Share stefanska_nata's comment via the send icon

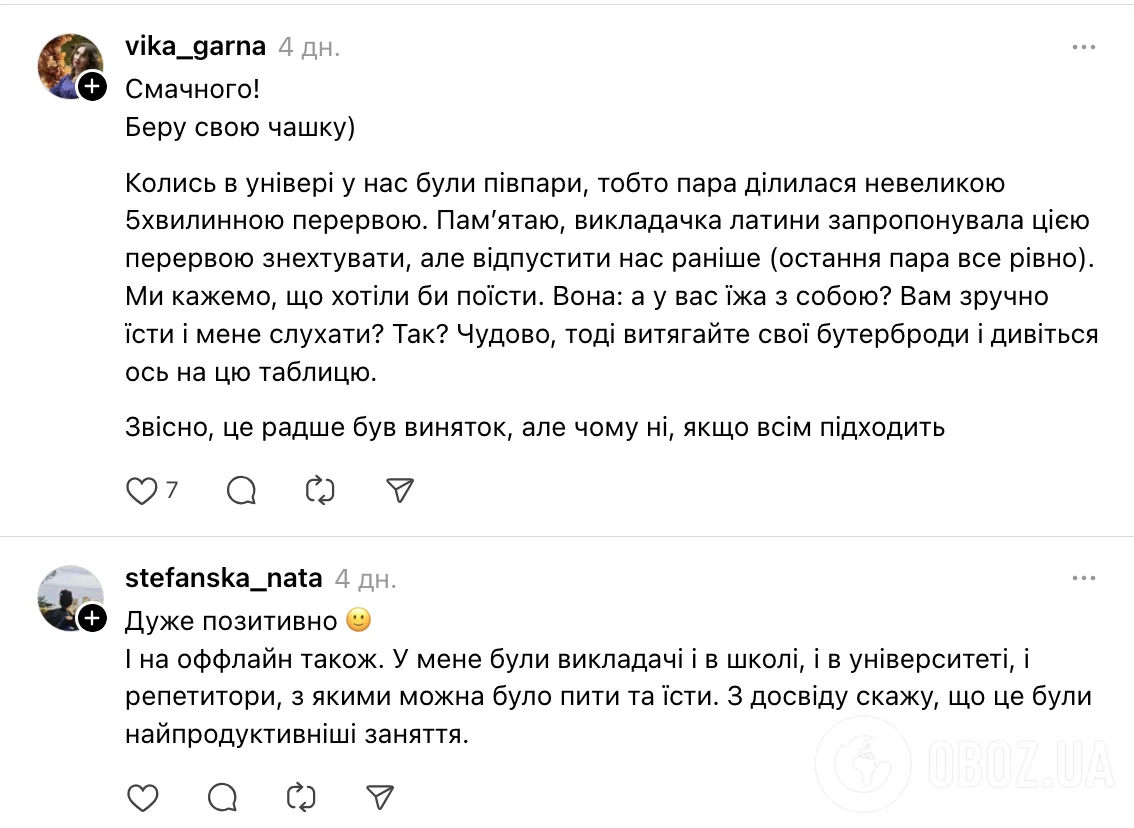379,797
